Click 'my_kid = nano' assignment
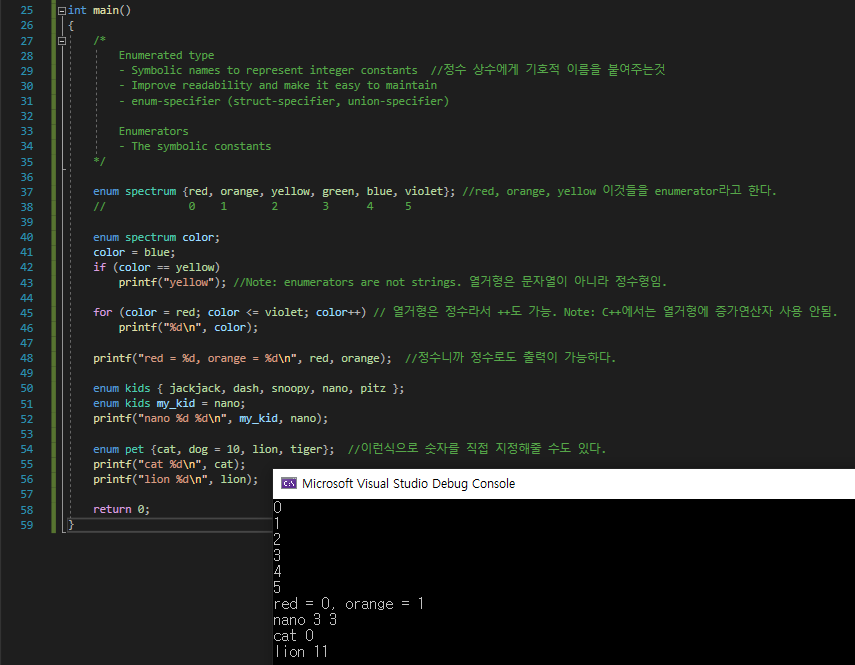Viewport: 855px width, 665px height. pyautogui.click(x=200, y=403)
